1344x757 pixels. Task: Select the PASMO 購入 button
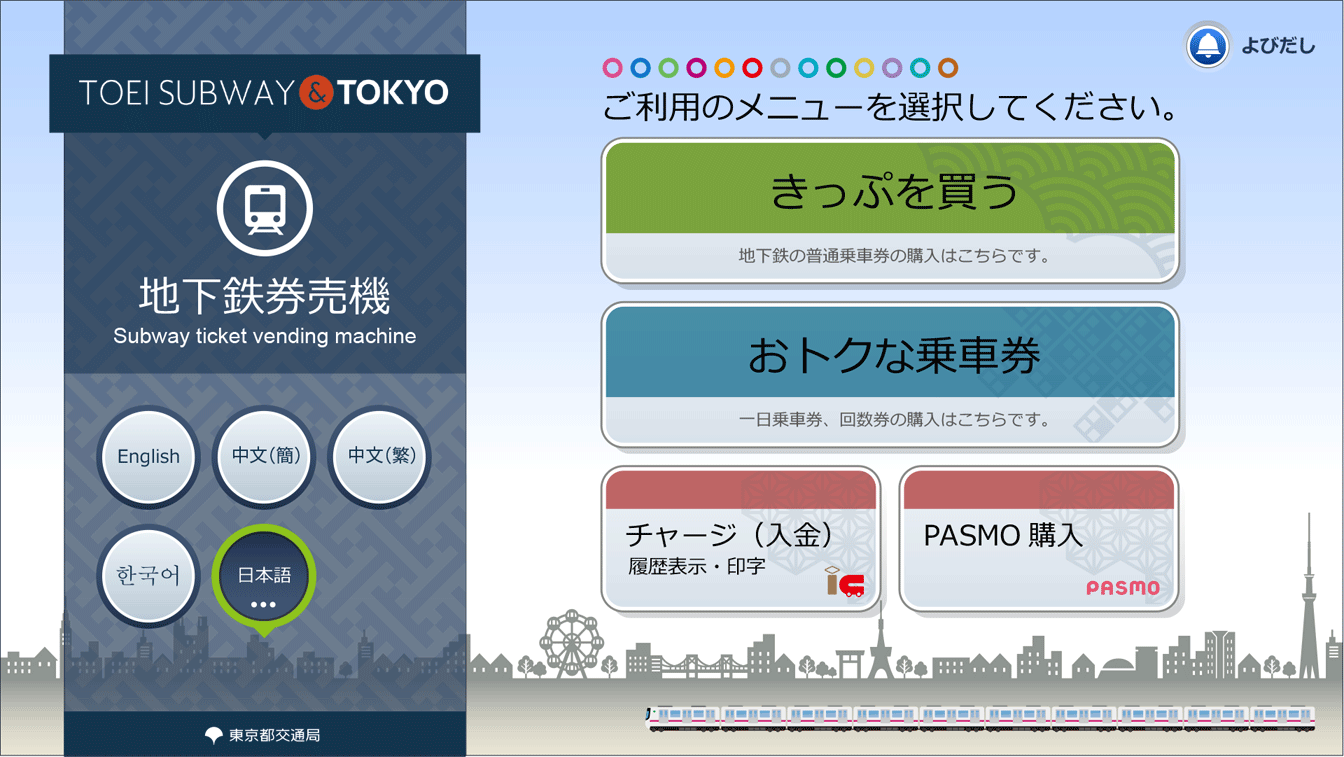(x=1039, y=539)
